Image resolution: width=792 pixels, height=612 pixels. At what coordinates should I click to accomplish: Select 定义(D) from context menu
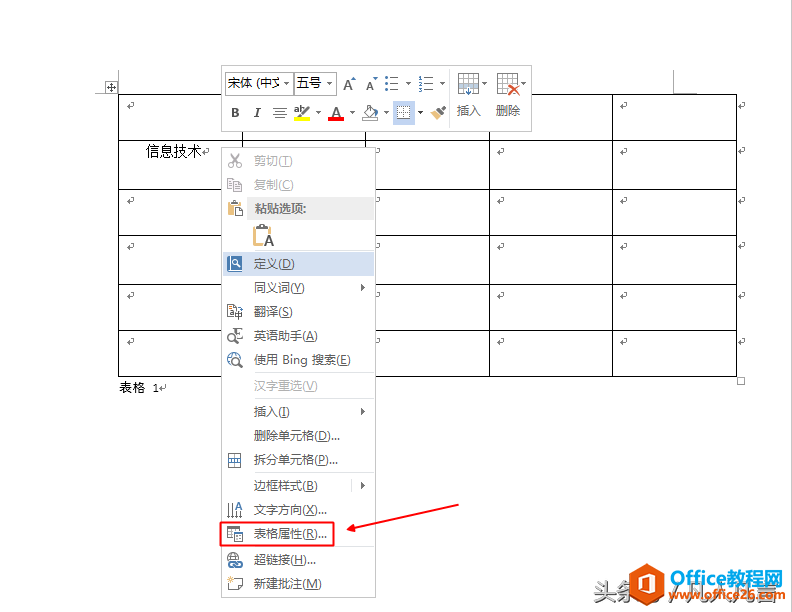(x=298, y=264)
